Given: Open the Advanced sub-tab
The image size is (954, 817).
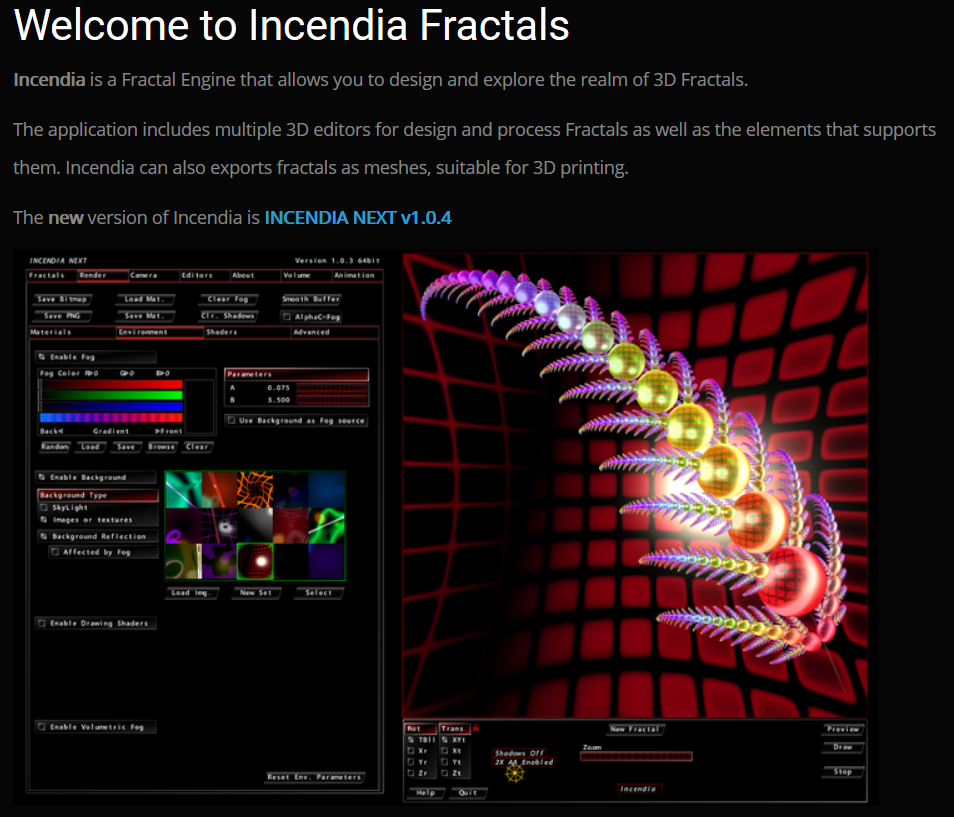Looking at the screenshot, I should click(x=335, y=332).
